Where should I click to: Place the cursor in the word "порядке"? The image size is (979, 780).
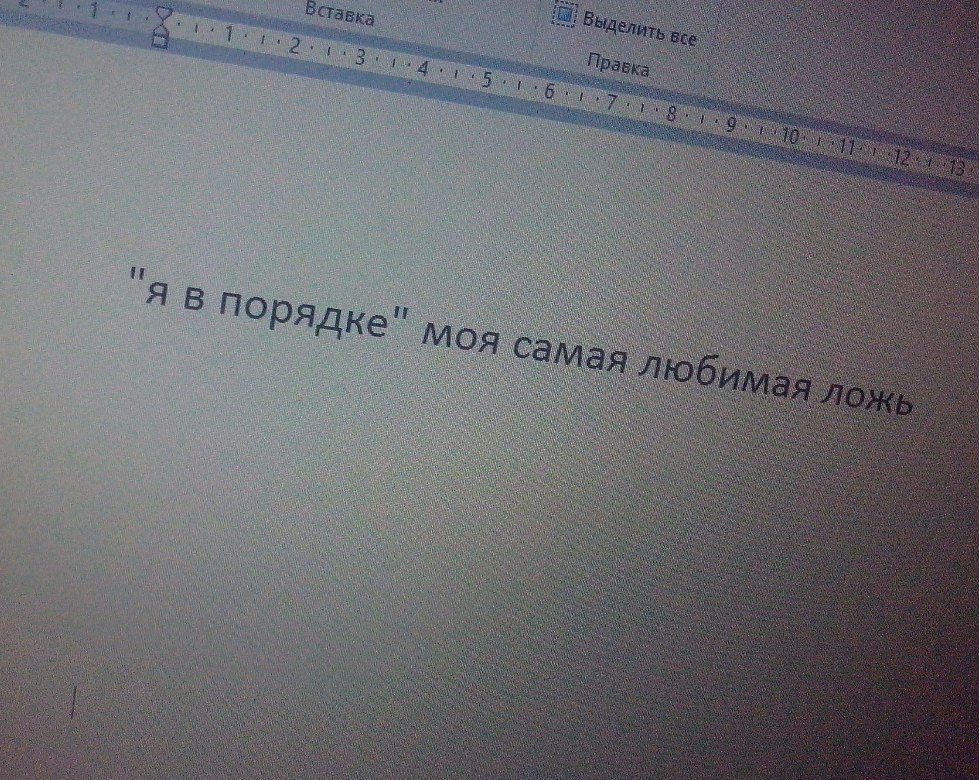(x=303, y=315)
